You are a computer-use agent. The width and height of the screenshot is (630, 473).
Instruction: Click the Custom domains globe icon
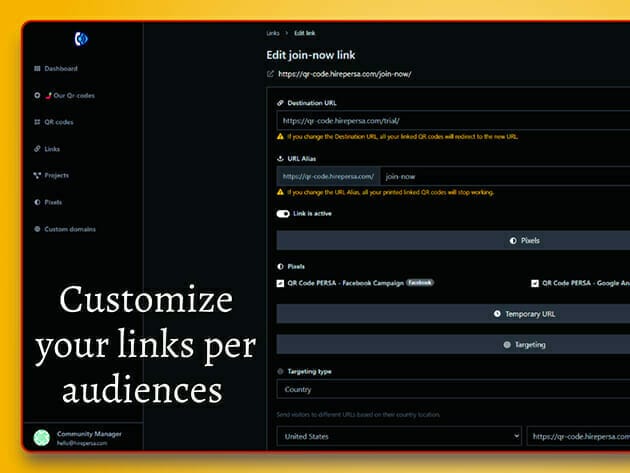click(x=37, y=229)
